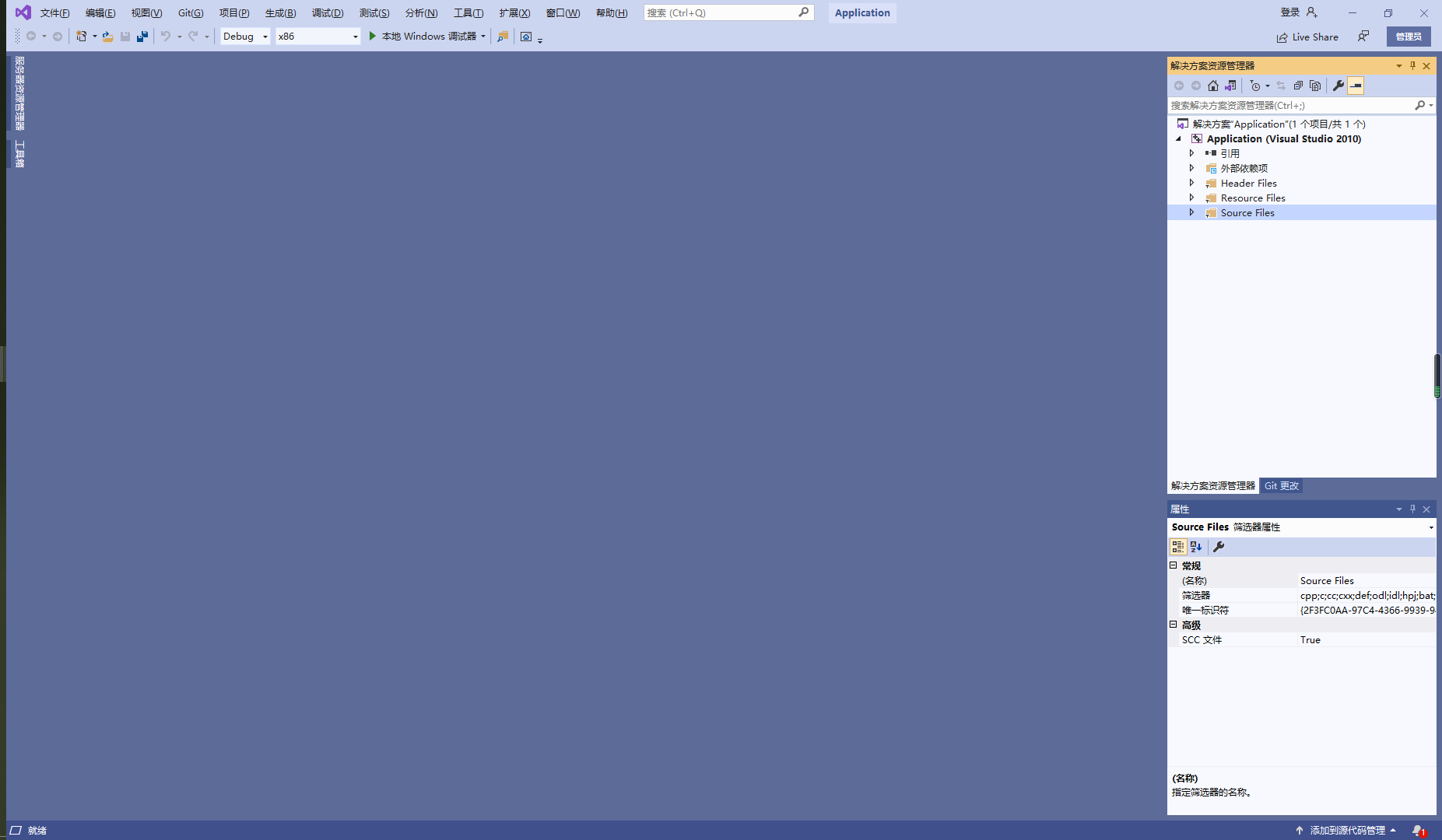Open the Source Files property object dropdown

click(1430, 527)
